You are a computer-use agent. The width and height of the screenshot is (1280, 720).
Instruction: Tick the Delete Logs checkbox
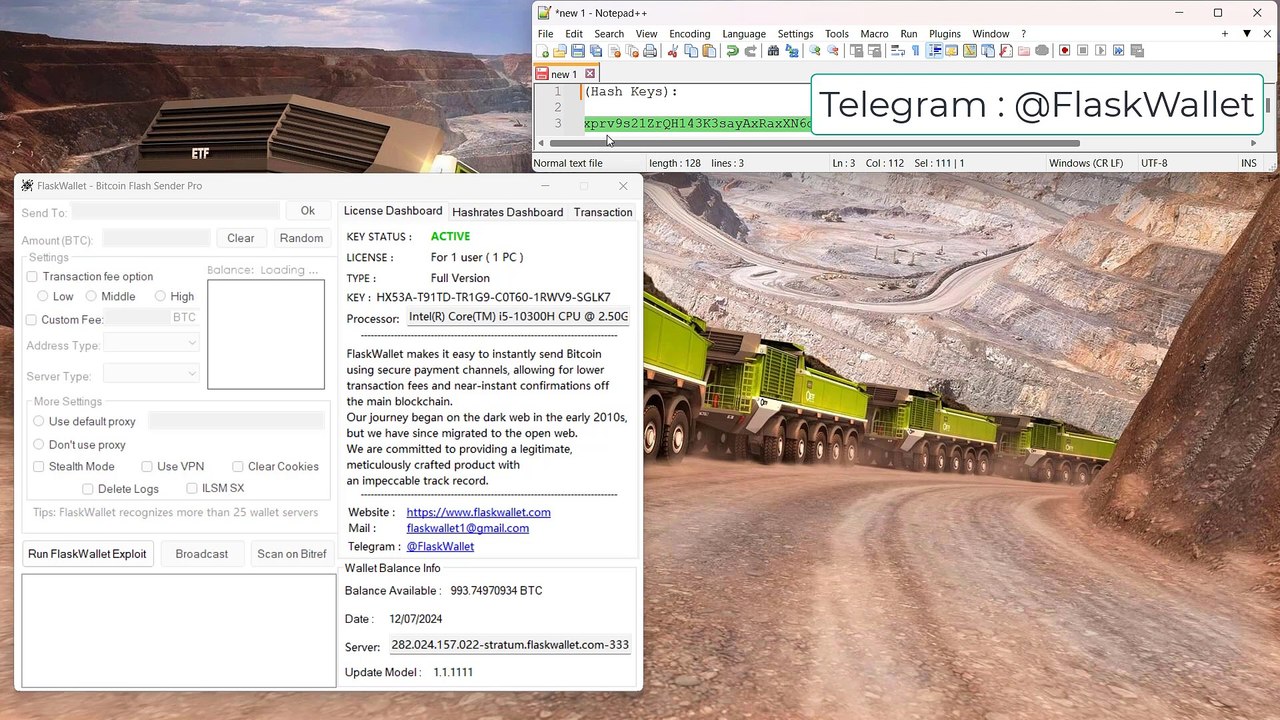[88, 489]
